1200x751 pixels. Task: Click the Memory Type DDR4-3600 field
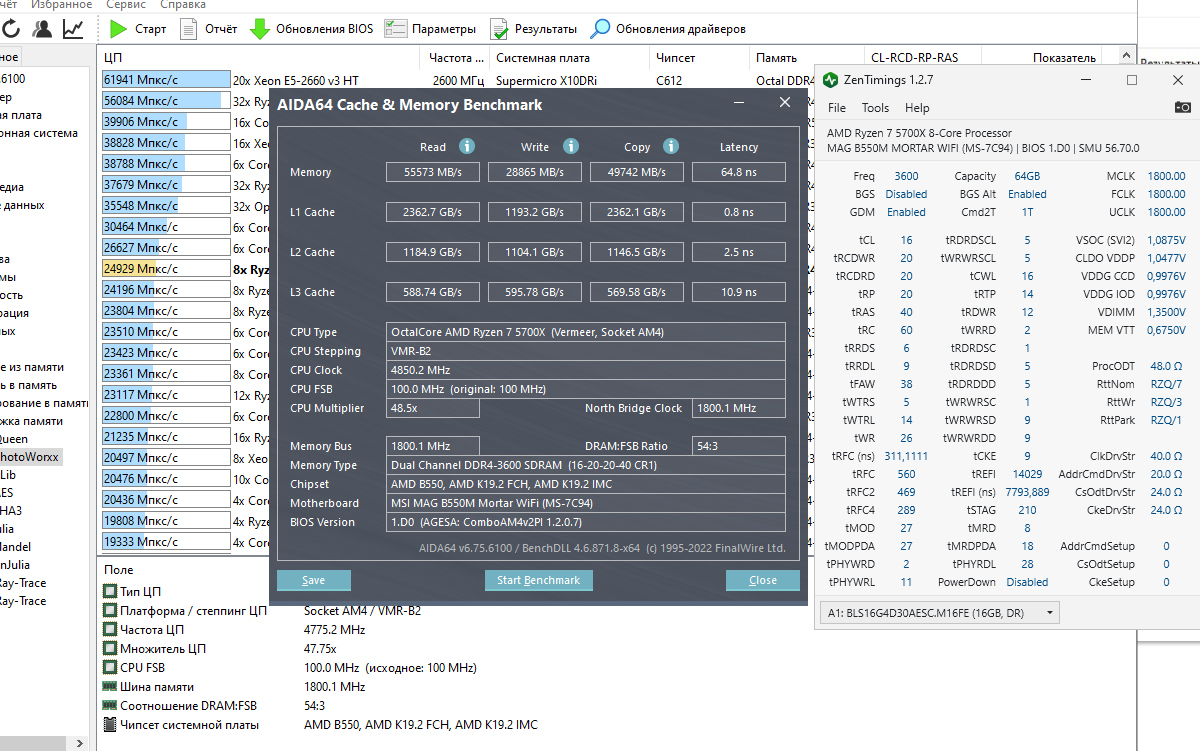coord(586,465)
